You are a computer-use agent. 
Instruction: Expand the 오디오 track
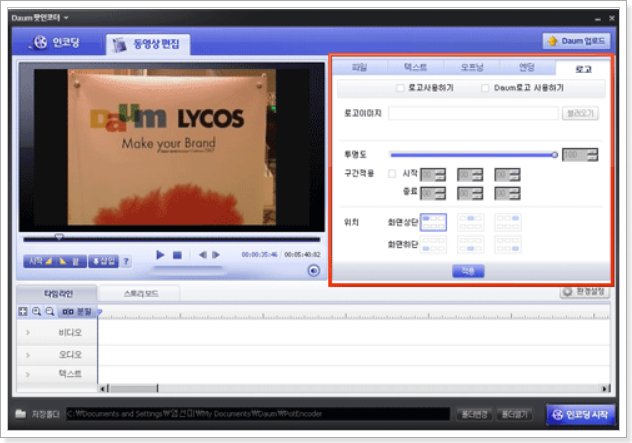28,355
